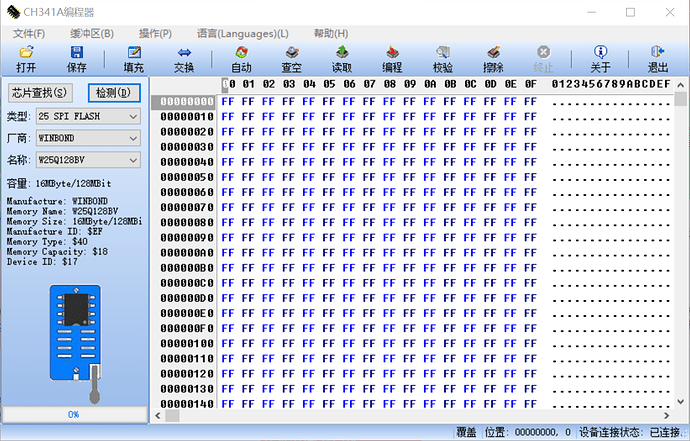Click the 校验 (Verify) toolbar icon
The image size is (690, 441).
tap(443, 59)
